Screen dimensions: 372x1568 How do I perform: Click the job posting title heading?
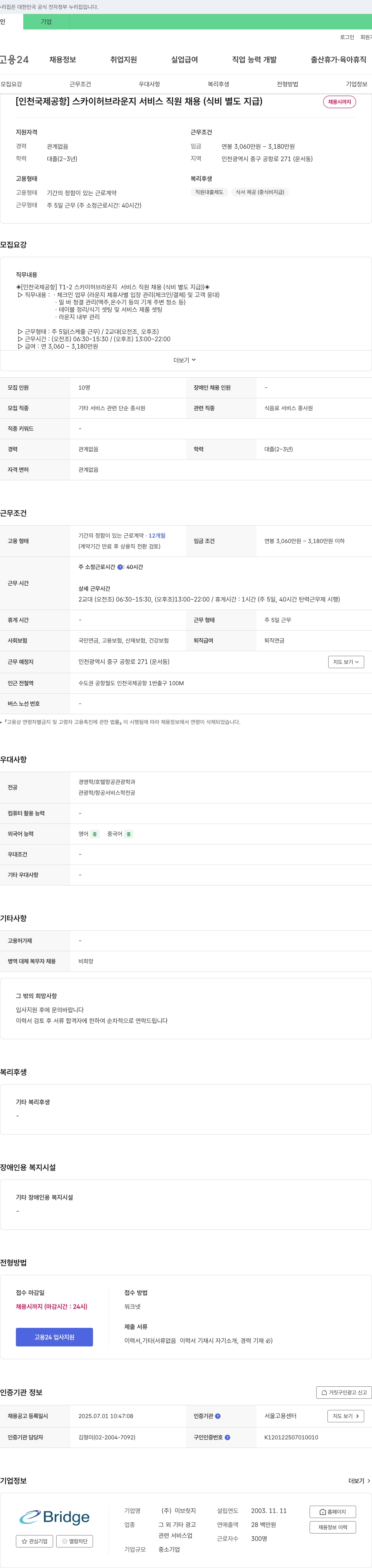coord(139,101)
